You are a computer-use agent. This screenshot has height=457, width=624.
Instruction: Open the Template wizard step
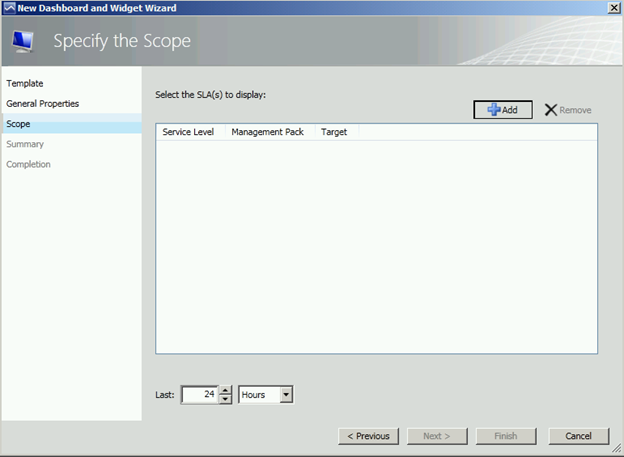click(x=25, y=84)
